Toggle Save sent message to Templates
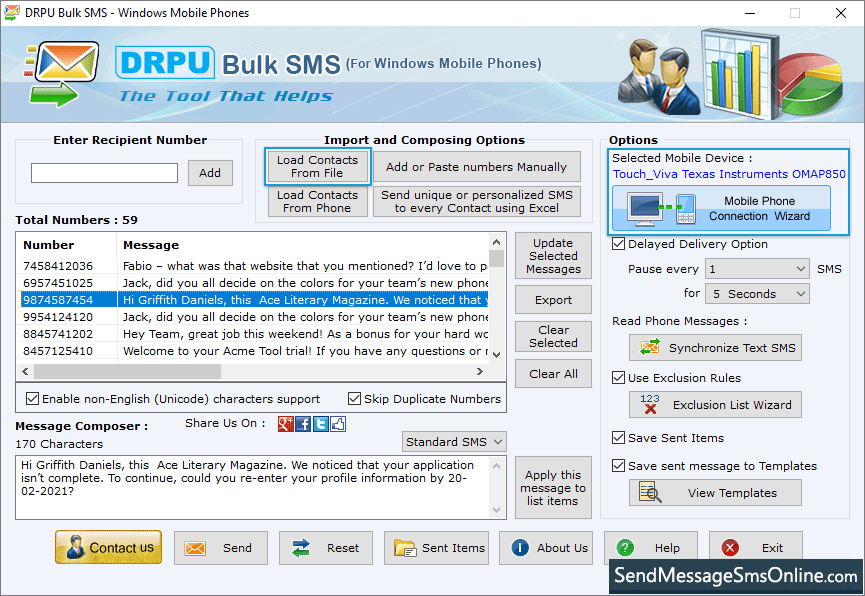The height and width of the screenshot is (596, 865). point(618,466)
